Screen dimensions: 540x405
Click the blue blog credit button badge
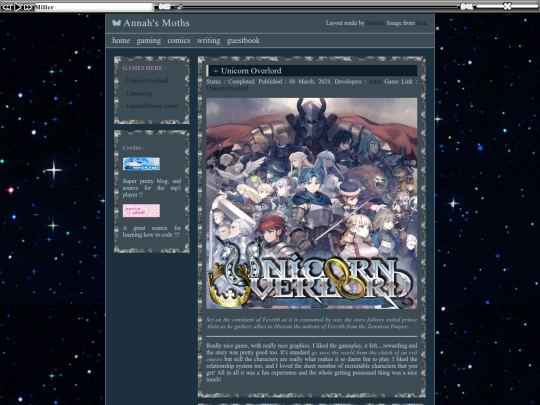pyautogui.click(x=141, y=164)
